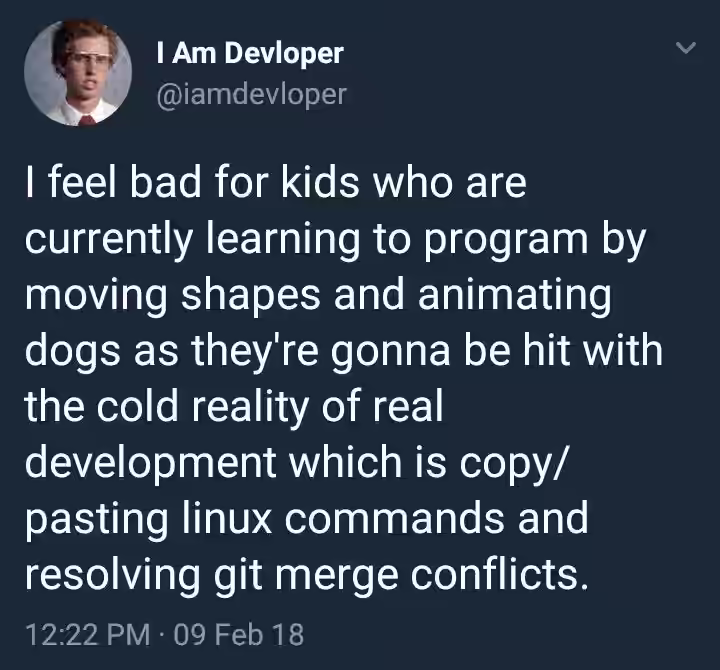Click the word 'linux' in the tweet
This screenshot has height=670, width=720.
[227, 518]
